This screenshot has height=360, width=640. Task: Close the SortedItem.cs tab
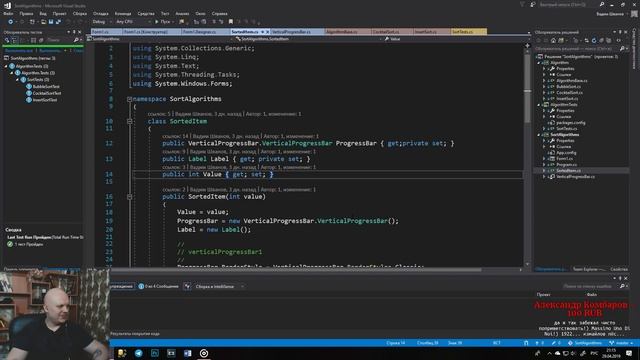pos(268,31)
